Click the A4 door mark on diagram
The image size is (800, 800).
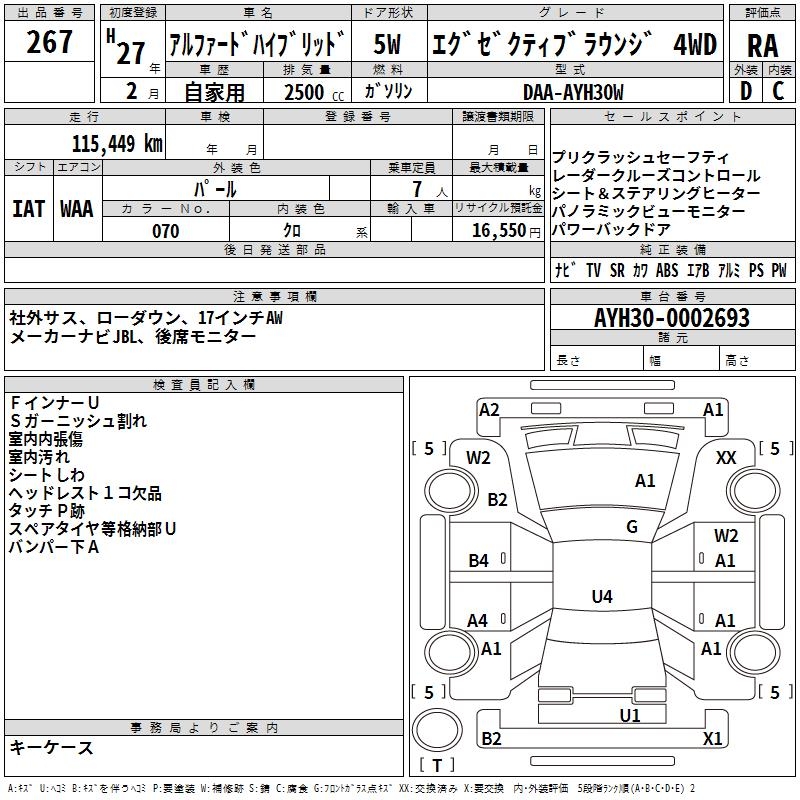coord(478,621)
